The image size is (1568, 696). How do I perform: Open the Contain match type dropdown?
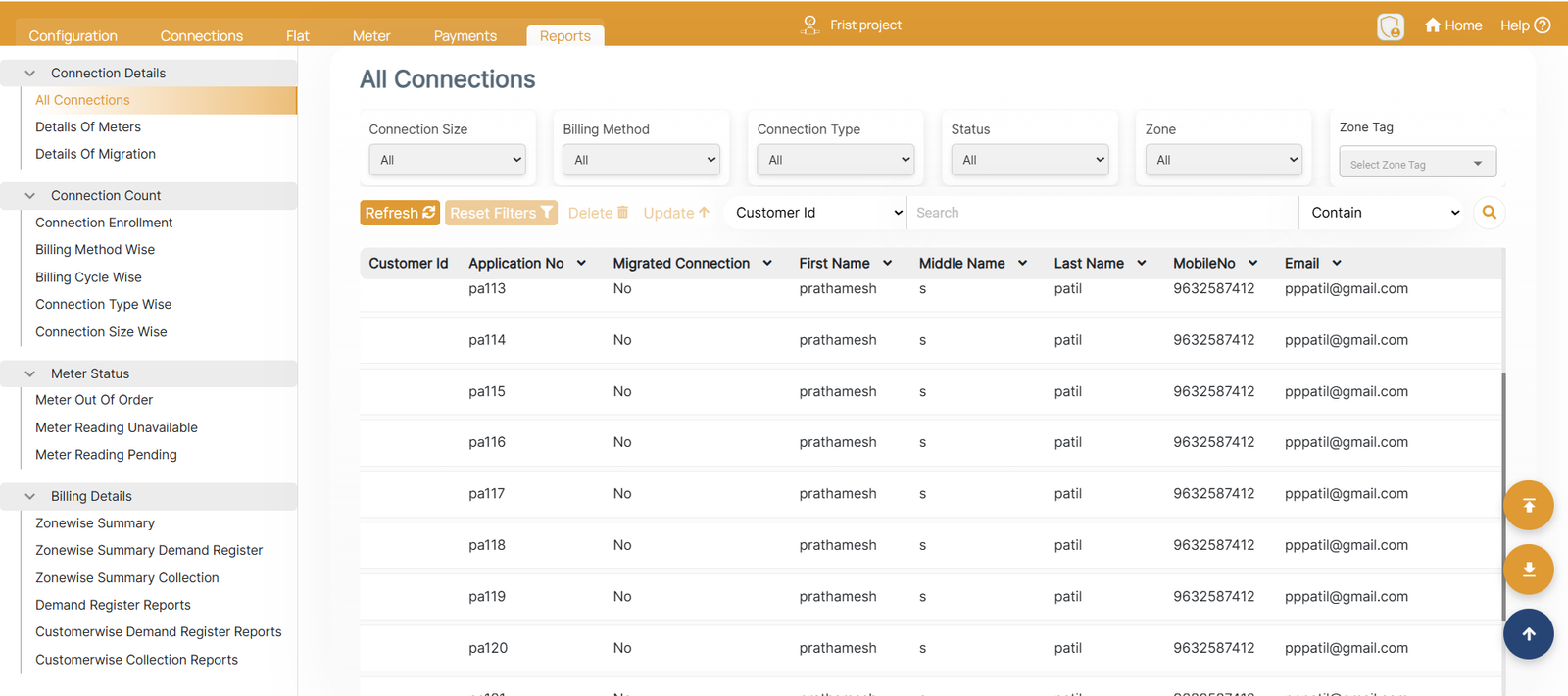(1382, 213)
